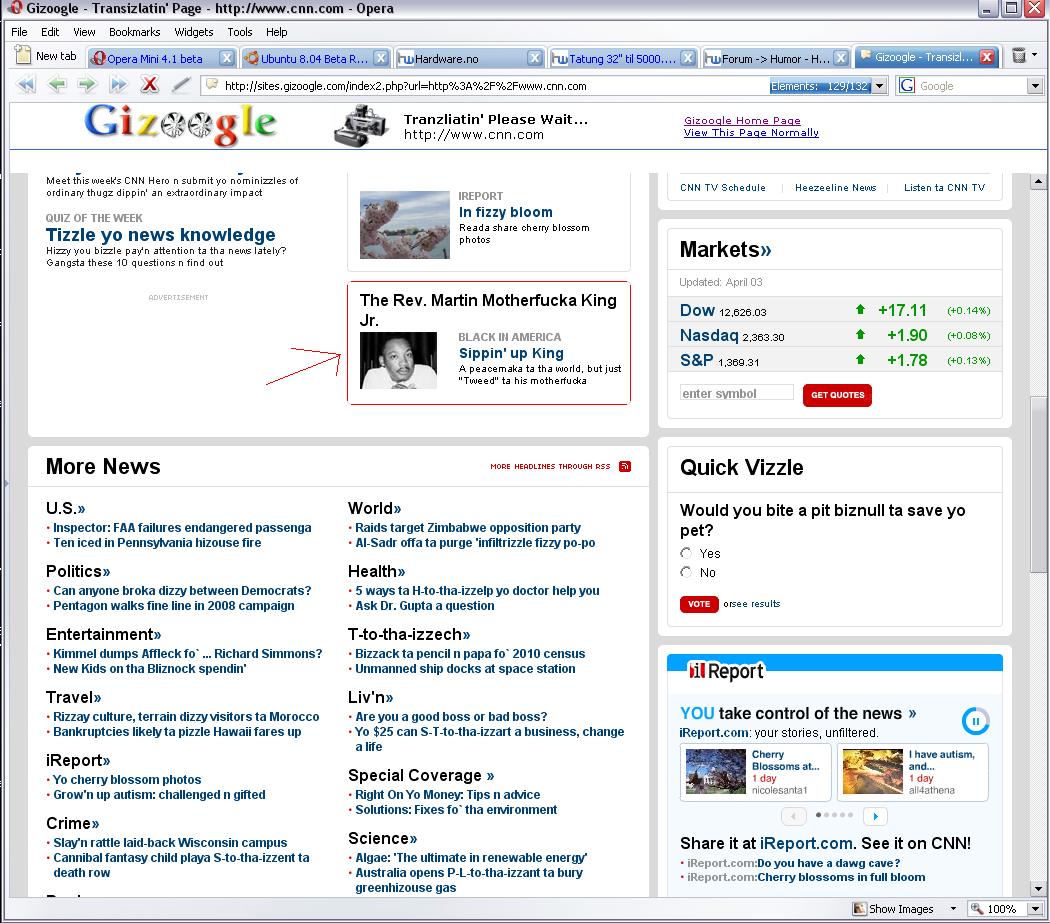Image resolution: width=1050 pixels, height=923 pixels.
Task: Click the Nasdaq market link
Action: (708, 336)
